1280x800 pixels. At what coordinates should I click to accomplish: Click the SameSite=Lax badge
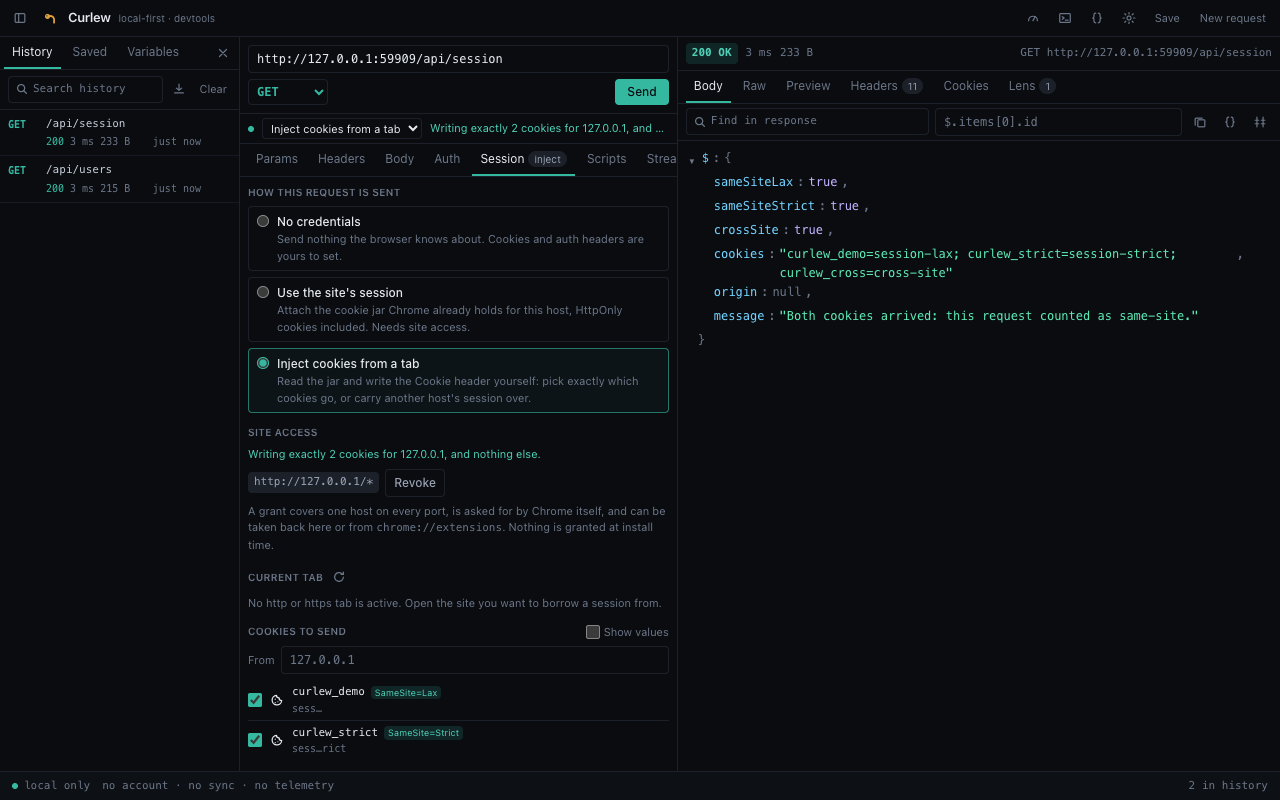pos(406,692)
